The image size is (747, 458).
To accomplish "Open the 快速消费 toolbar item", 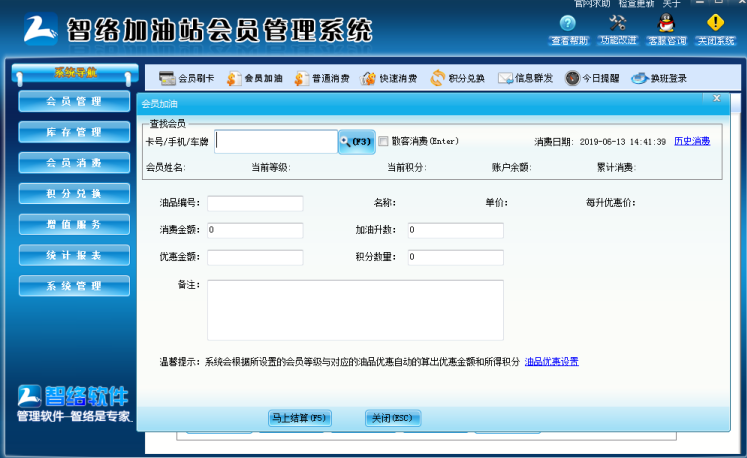I will point(389,78).
